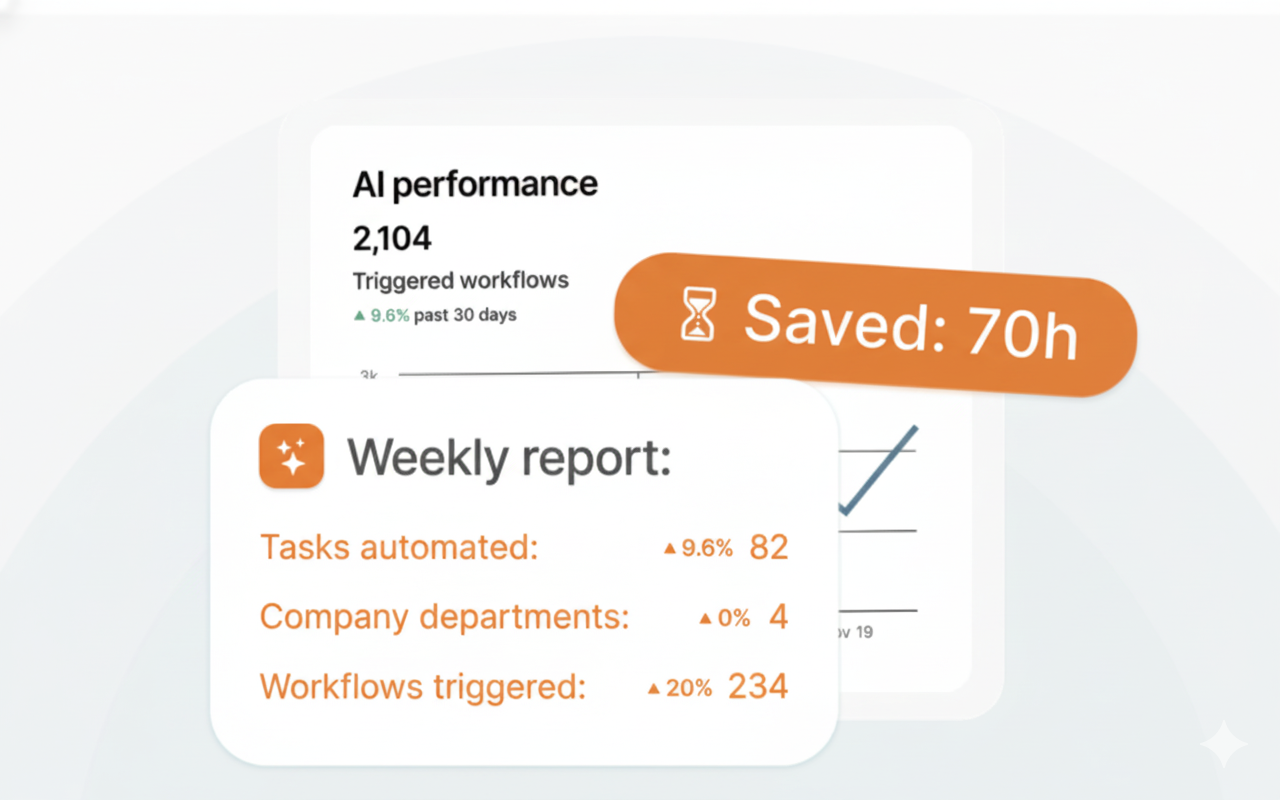Select the Tasks automated label
This screenshot has width=1280, height=800.
[x=399, y=548]
